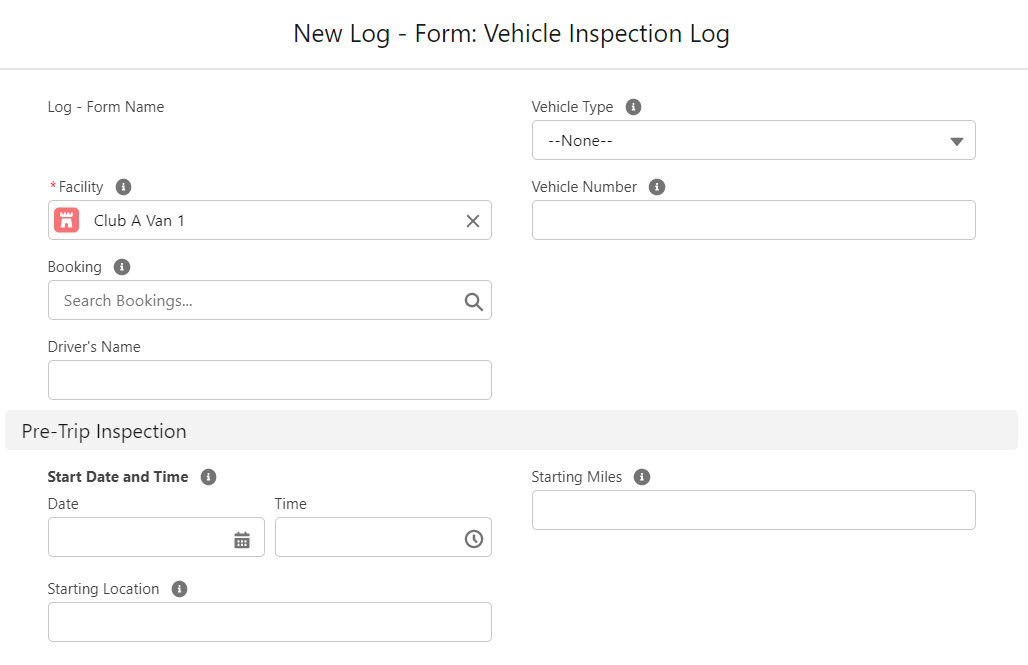Screen dimensions: 1028x665
Task: Click the Starting Location input field
Action: pos(270,622)
